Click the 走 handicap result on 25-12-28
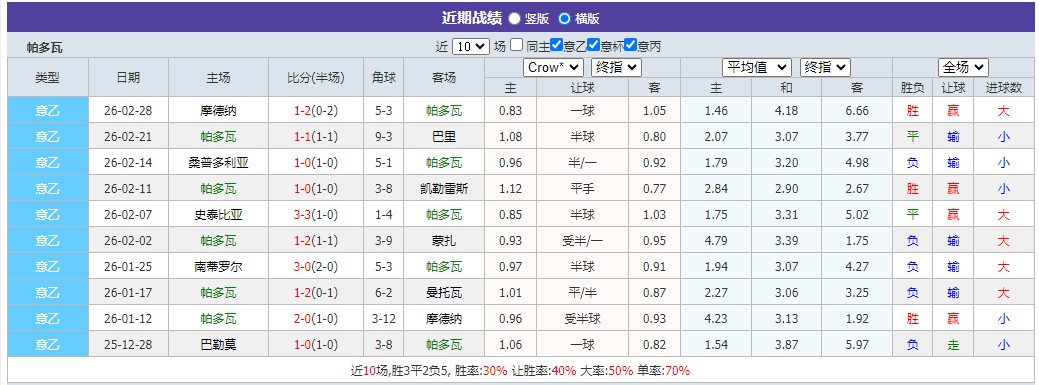This screenshot has height=385, width=1039. 954,345
